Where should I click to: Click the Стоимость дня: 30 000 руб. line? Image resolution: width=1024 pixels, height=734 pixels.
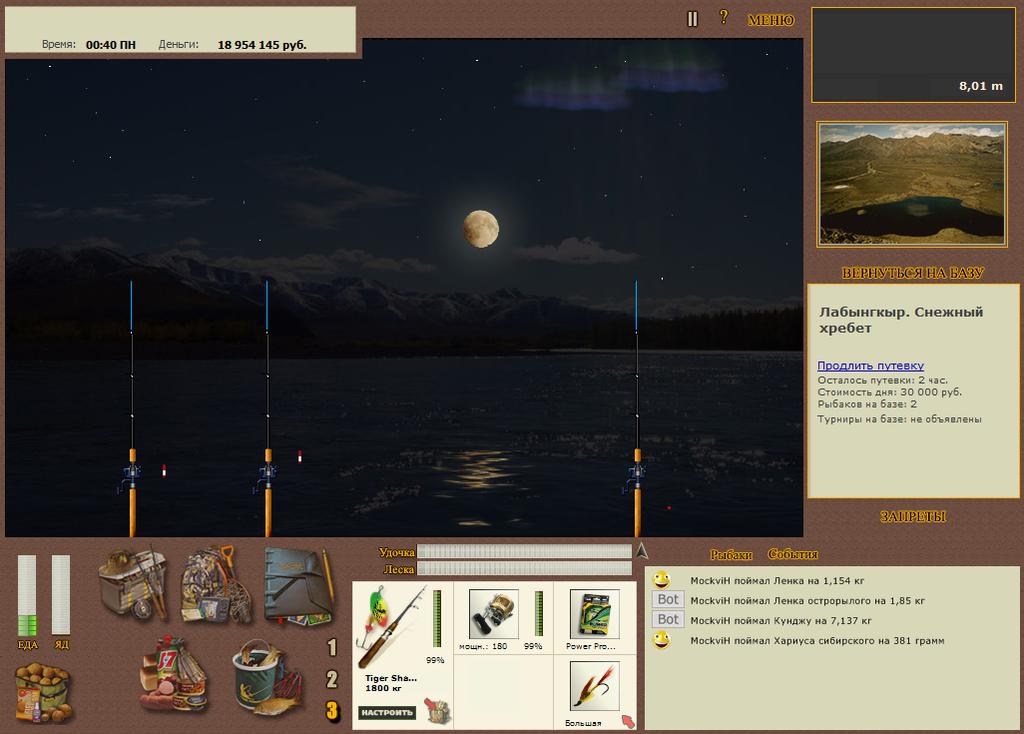(x=889, y=392)
